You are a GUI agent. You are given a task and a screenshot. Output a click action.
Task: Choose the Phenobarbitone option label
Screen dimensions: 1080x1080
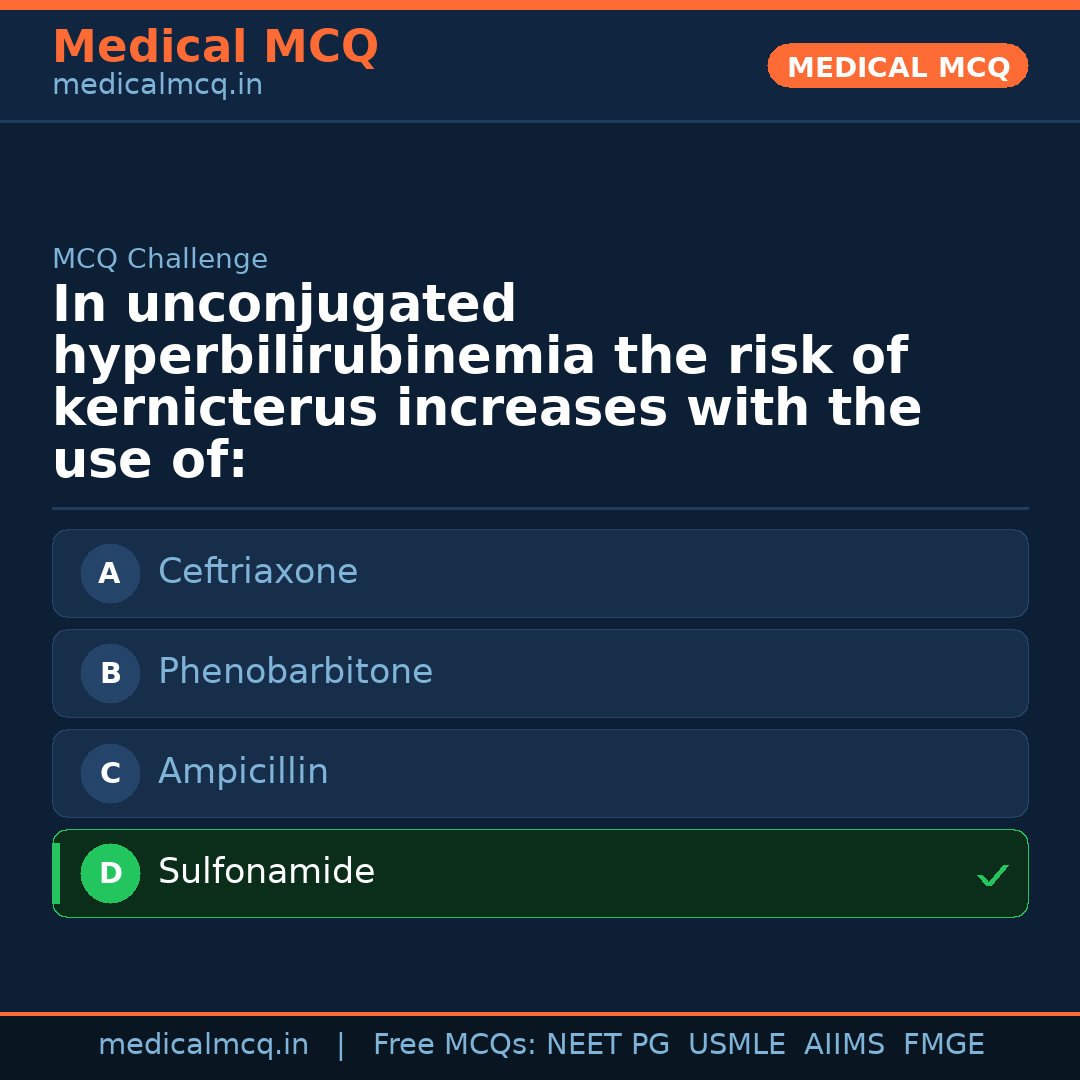coord(295,672)
